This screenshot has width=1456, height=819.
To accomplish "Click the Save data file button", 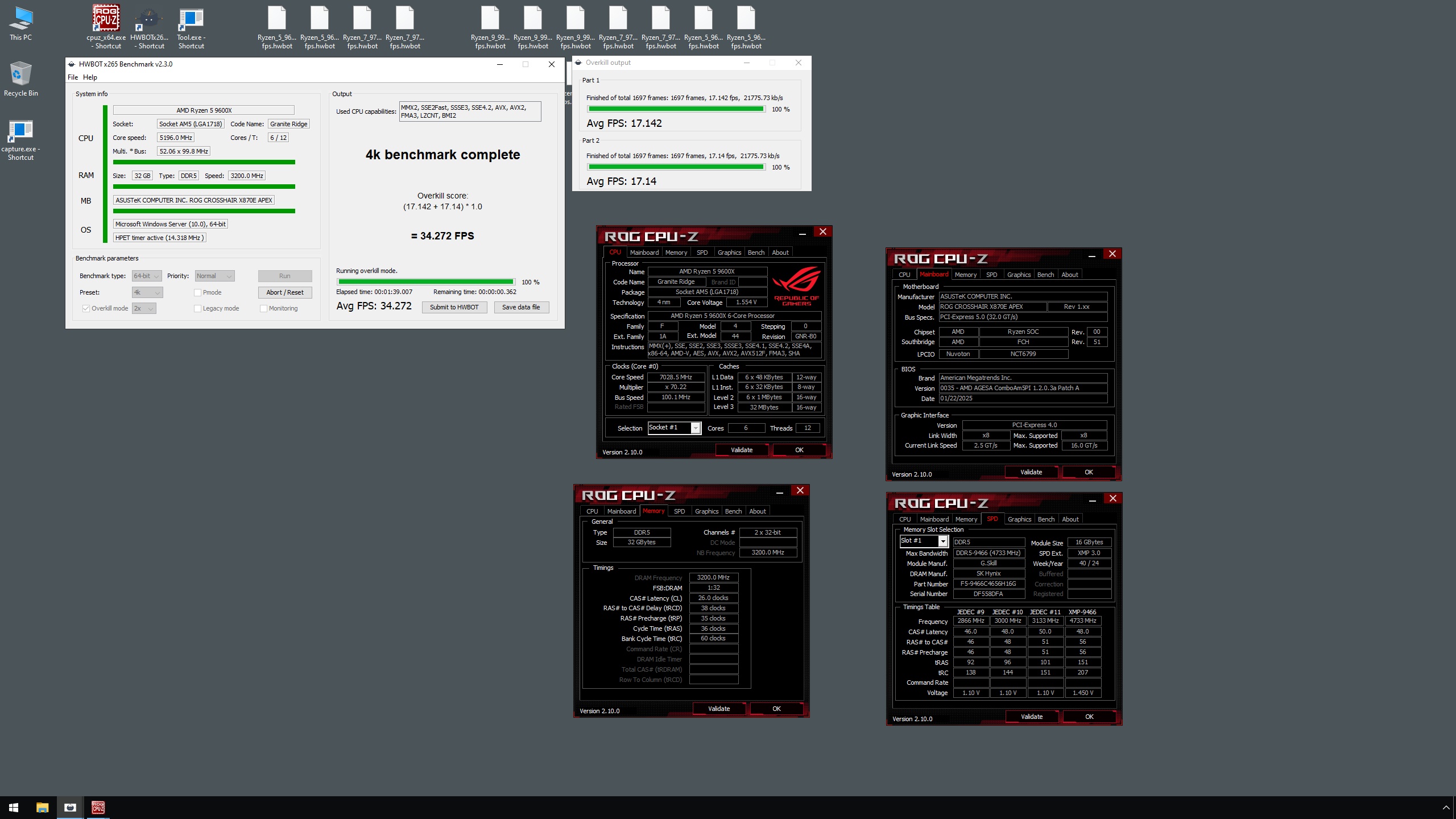I will (x=521, y=308).
